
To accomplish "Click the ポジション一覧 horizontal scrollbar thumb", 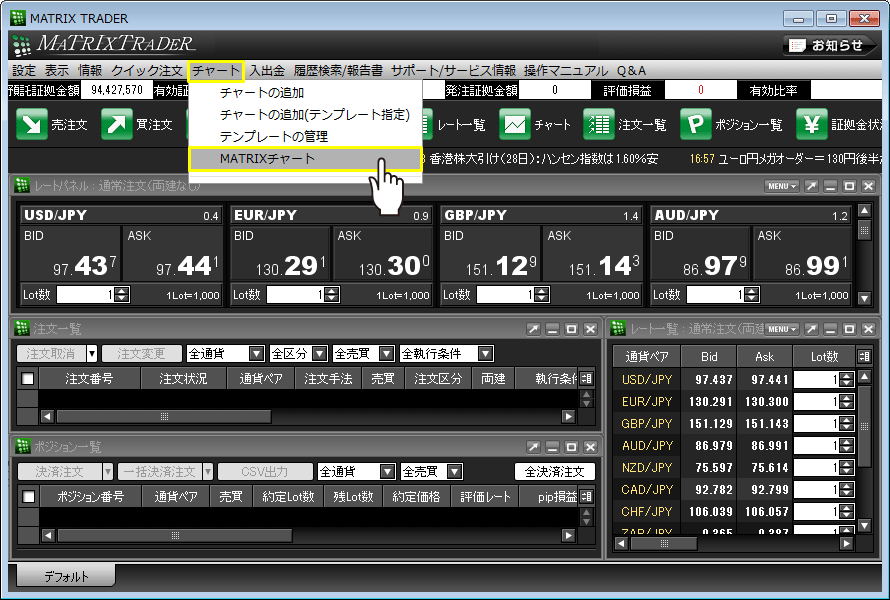I will pos(175,535).
